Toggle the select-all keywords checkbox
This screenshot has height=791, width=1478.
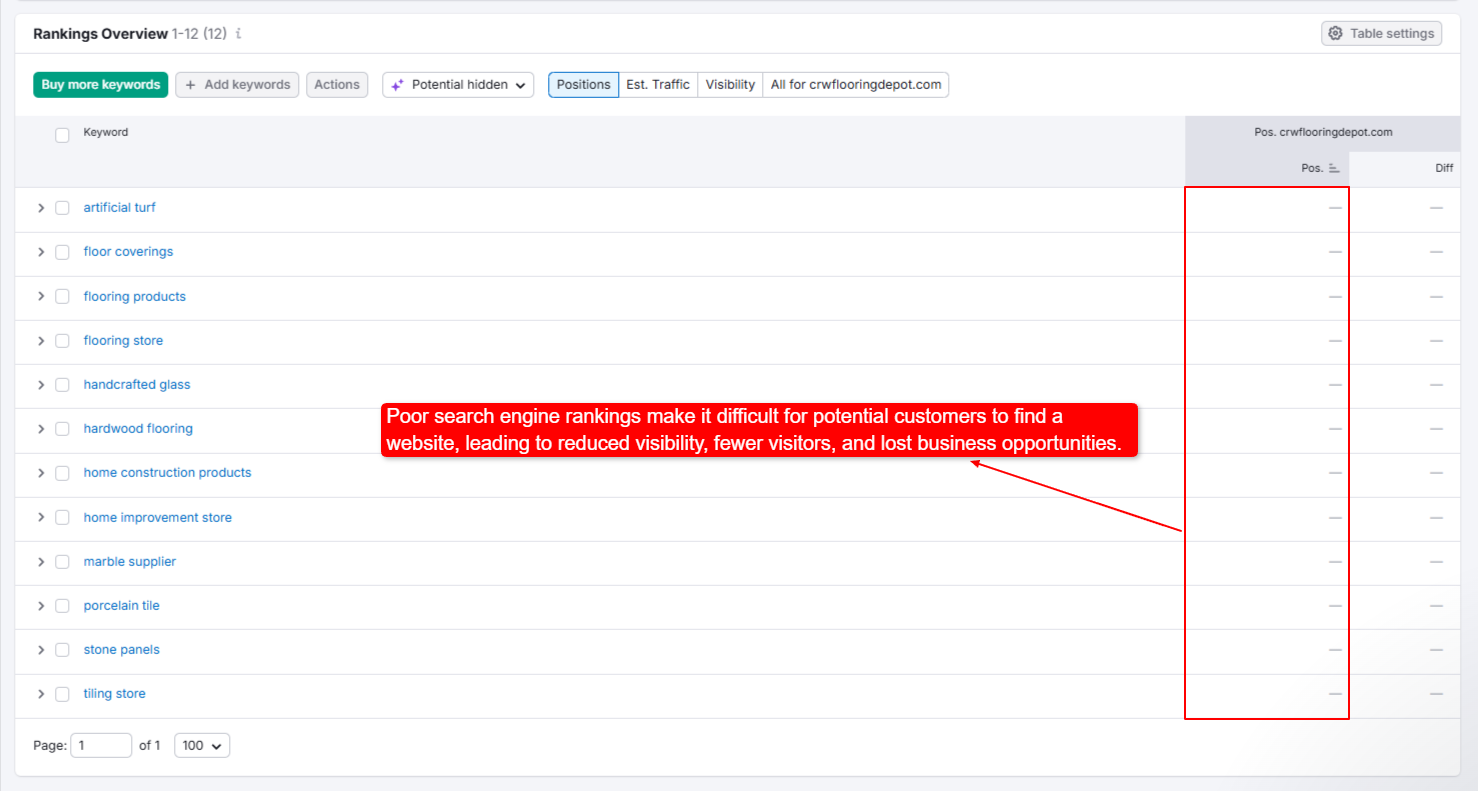pos(62,135)
